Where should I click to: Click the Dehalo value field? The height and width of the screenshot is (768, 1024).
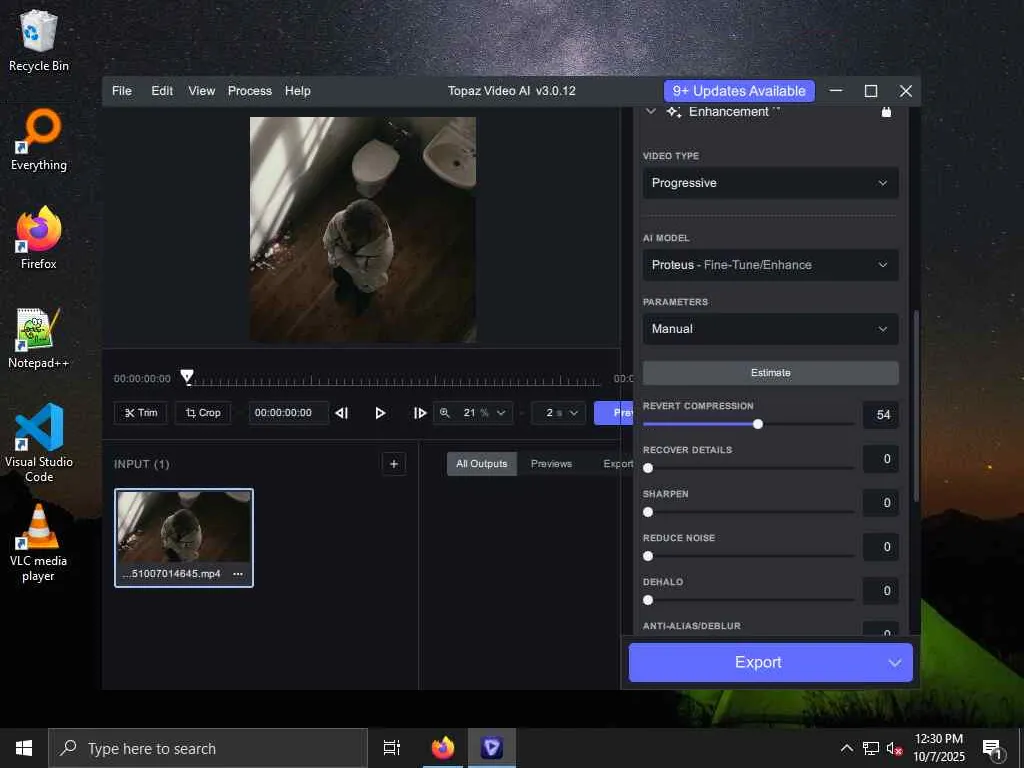click(880, 591)
